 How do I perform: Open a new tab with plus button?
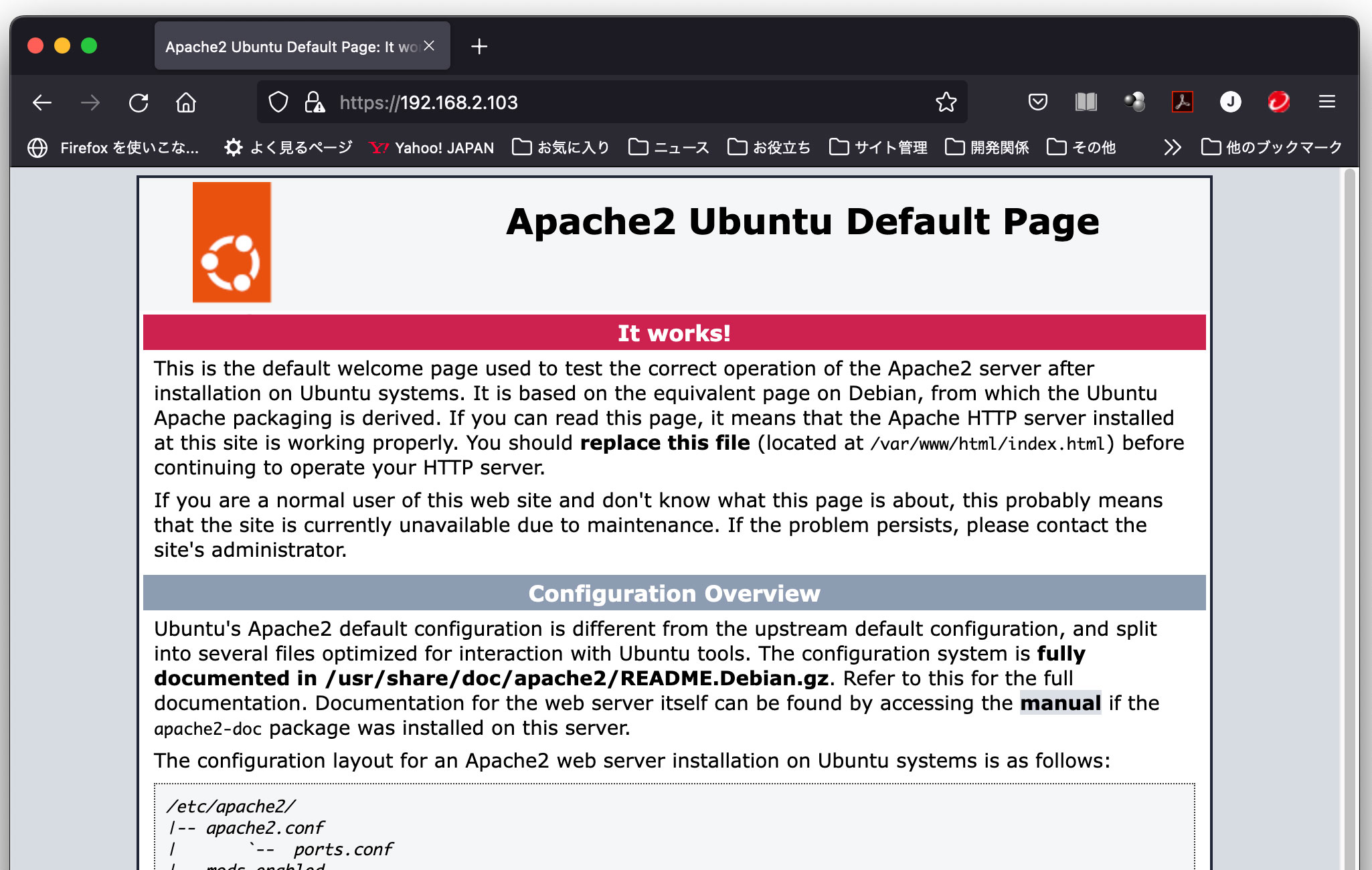pyautogui.click(x=479, y=46)
